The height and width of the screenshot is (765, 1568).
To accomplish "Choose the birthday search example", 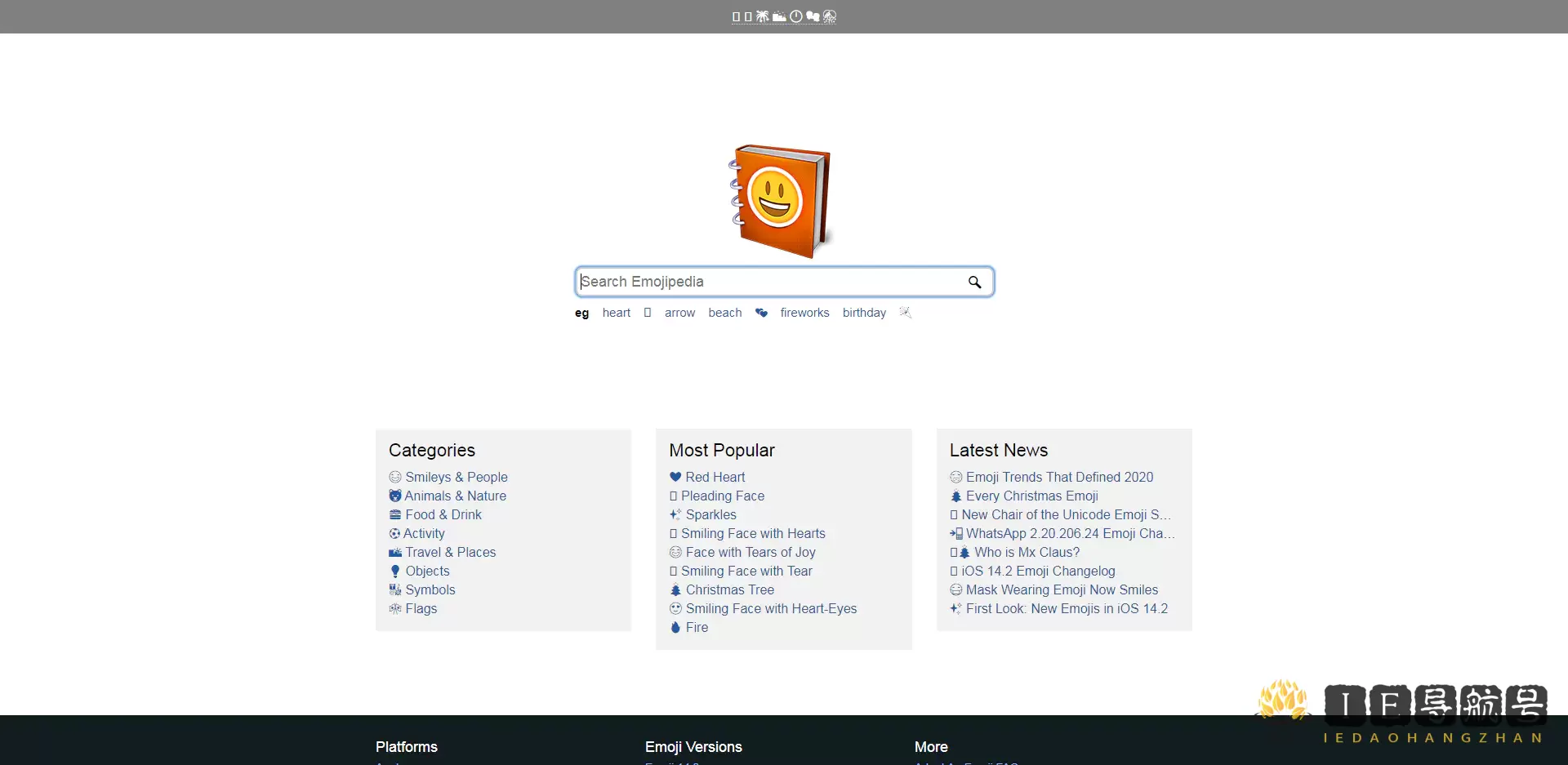I will point(864,313).
